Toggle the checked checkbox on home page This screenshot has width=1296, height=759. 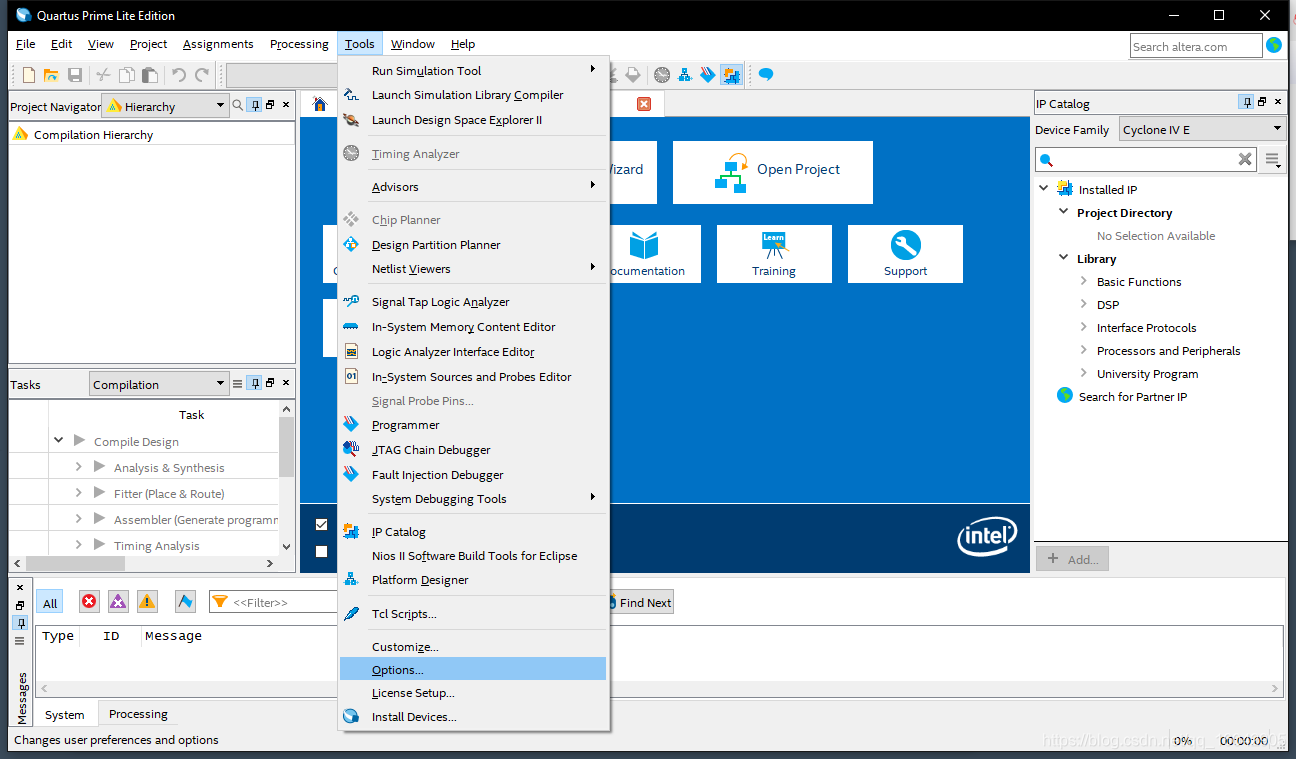[x=321, y=524]
